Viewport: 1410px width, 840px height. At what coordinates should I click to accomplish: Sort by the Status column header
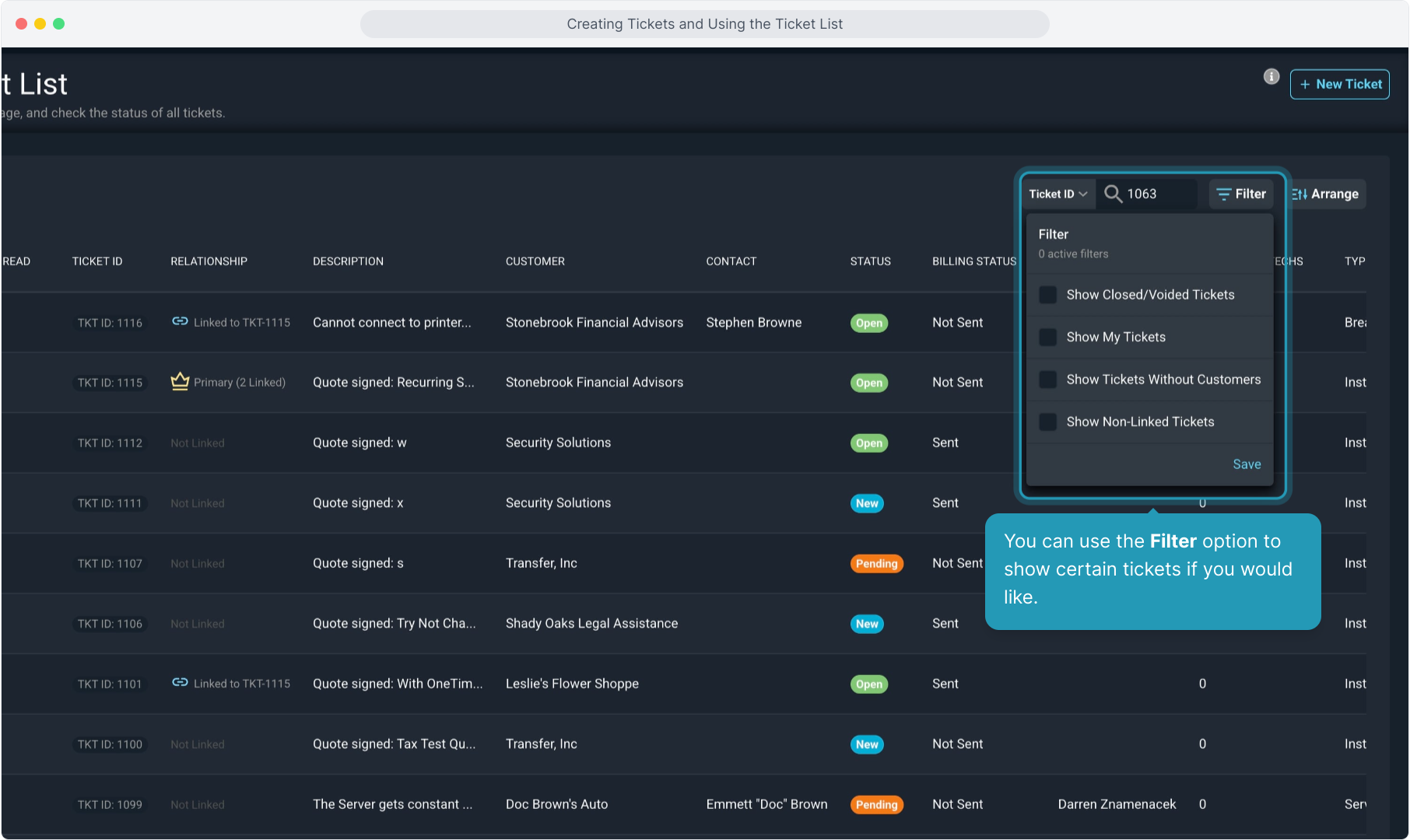pos(870,261)
